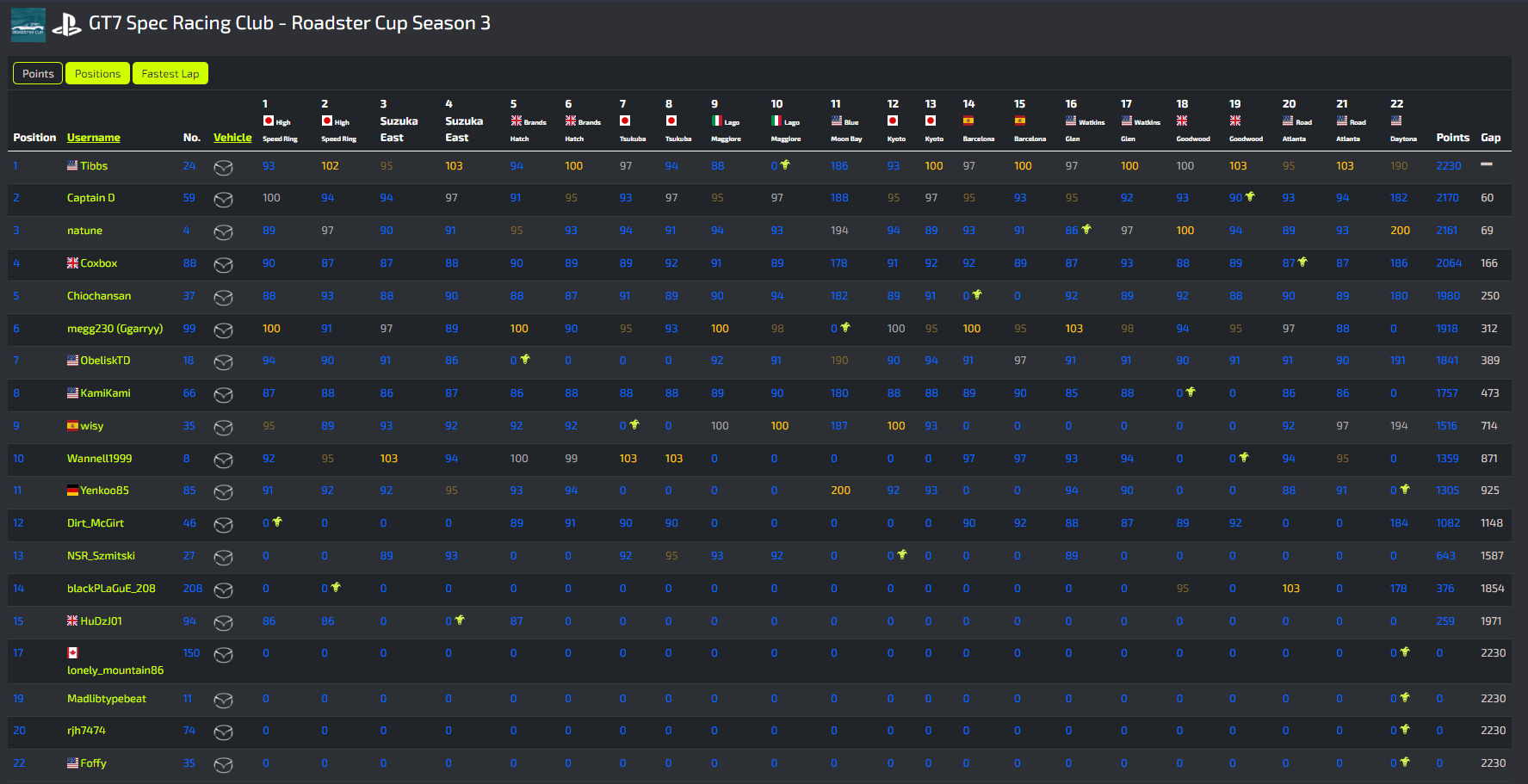Screen dimensions: 1528x784
Task: Open wisy driver profile
Action: click(92, 426)
